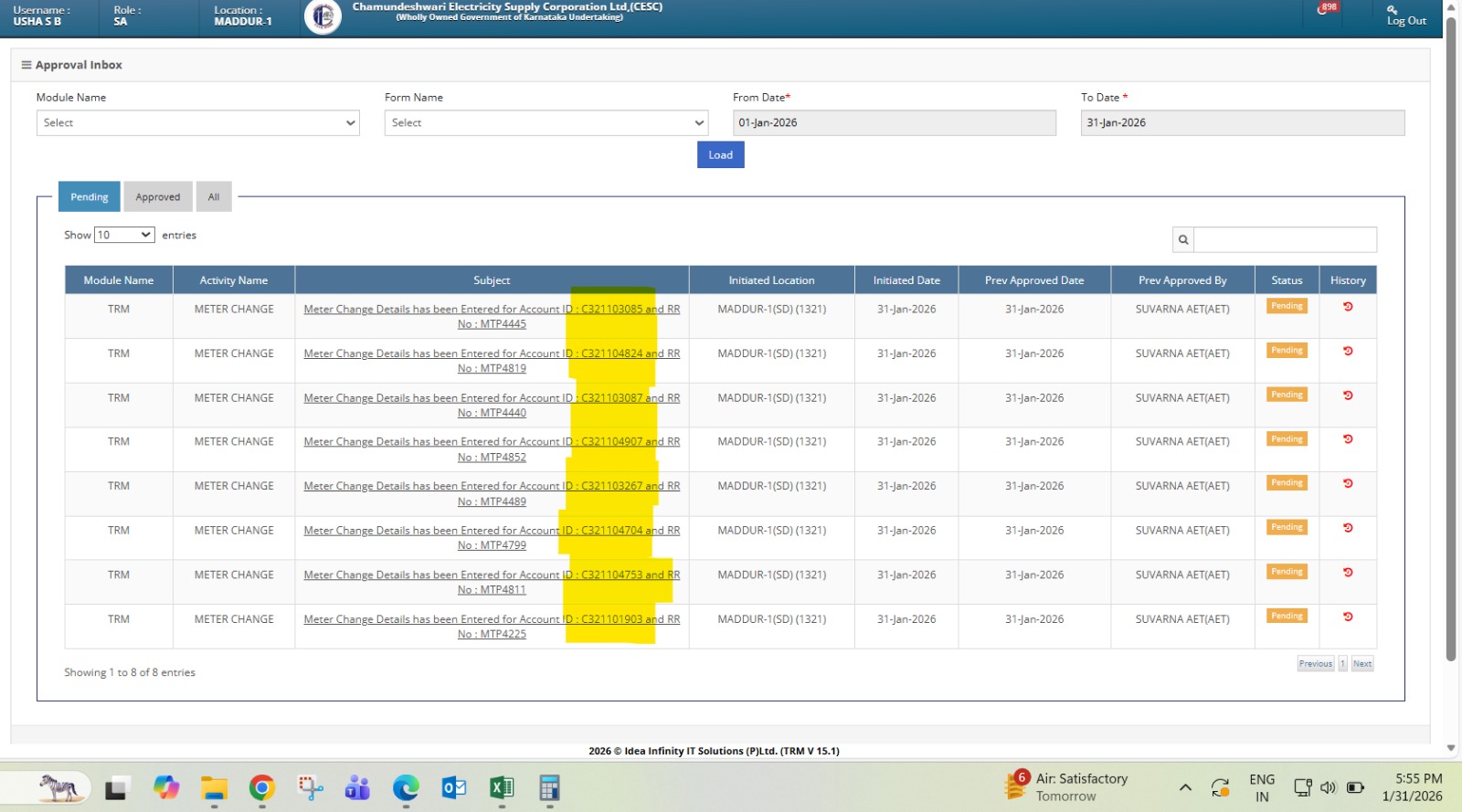
Task: Click the Log Out key icon
Action: 1392,9
